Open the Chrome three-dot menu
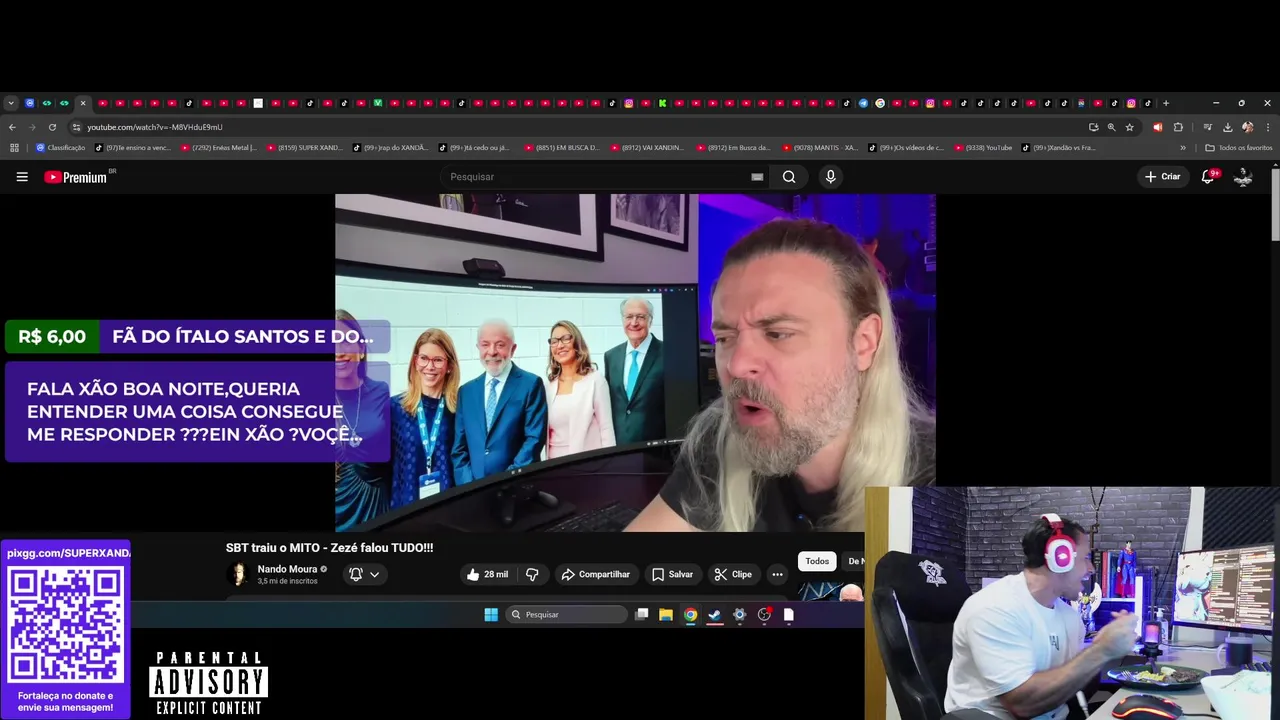The width and height of the screenshot is (1280, 720). point(1268,127)
